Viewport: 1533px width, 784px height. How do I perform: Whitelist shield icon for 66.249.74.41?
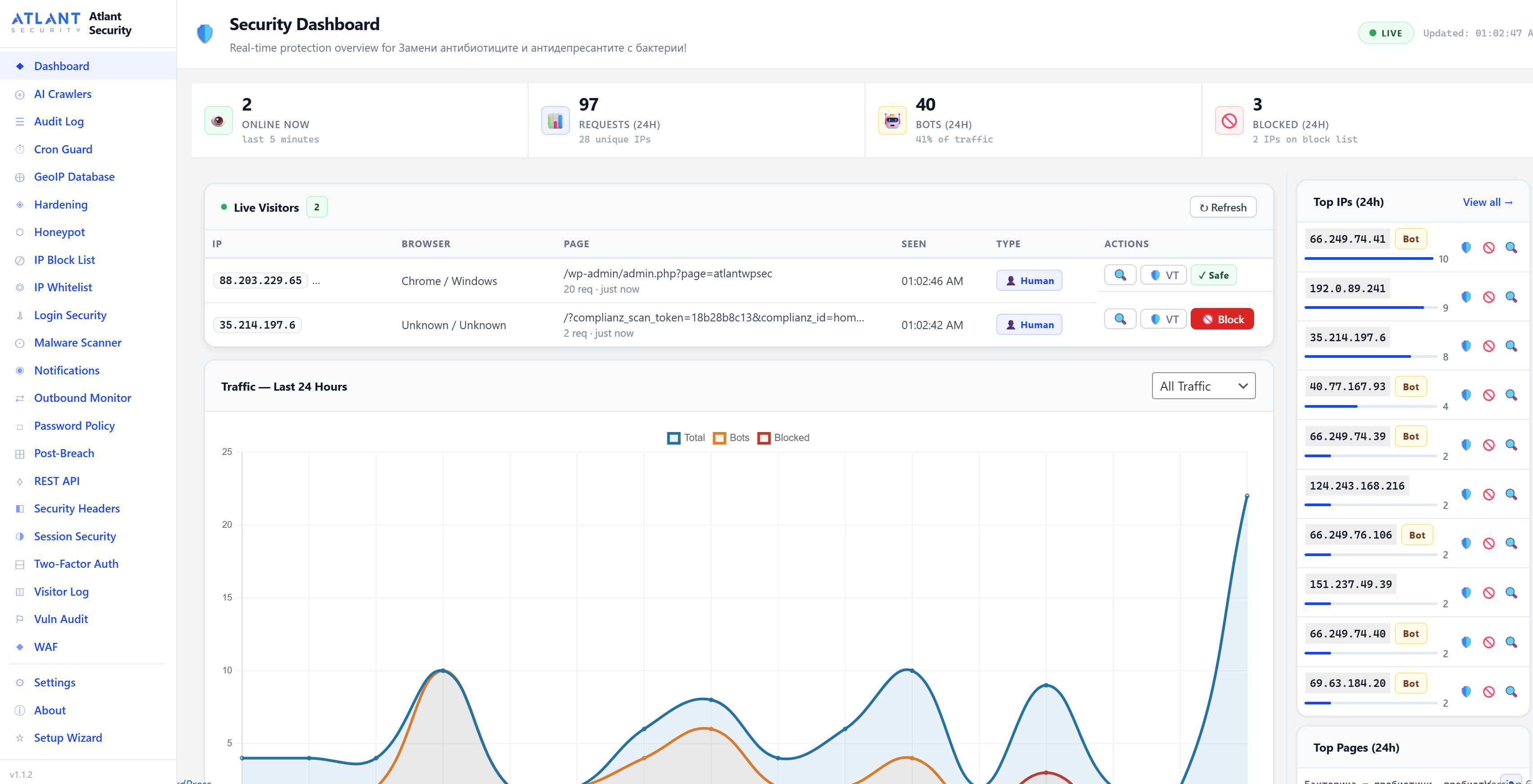1466,247
